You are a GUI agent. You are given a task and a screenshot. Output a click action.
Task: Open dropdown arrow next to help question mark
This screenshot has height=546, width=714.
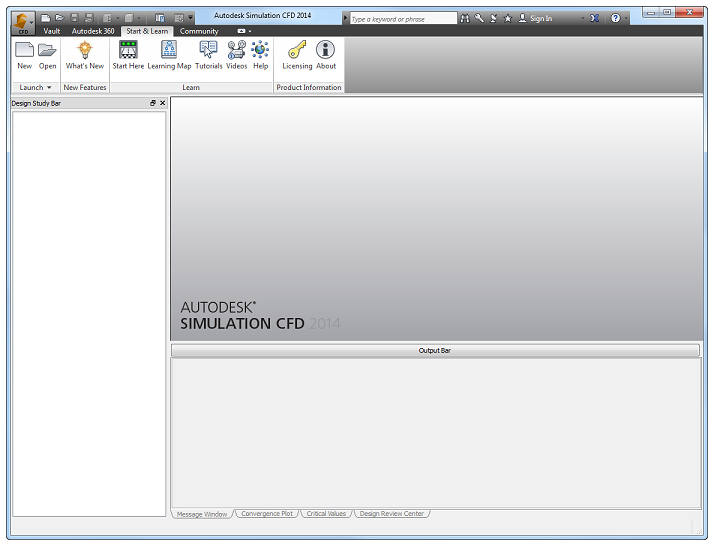tap(626, 18)
